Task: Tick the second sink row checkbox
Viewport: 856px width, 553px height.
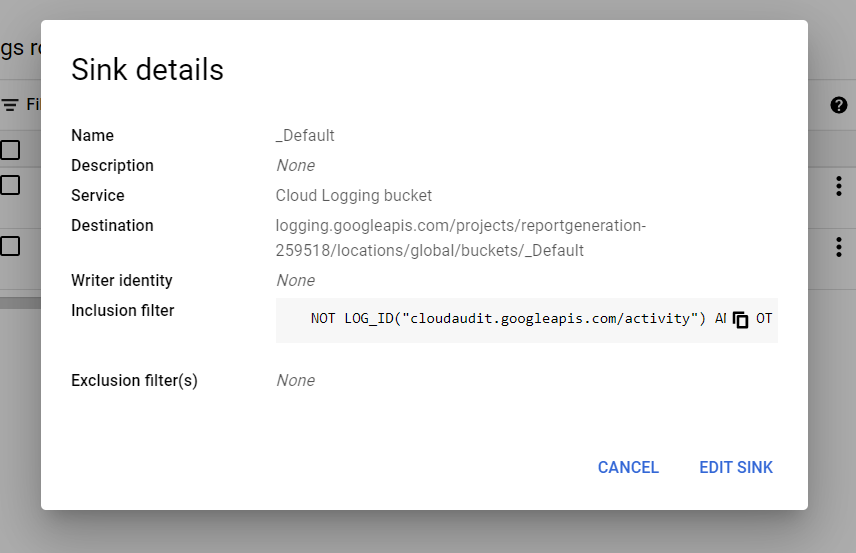Action: coord(10,246)
